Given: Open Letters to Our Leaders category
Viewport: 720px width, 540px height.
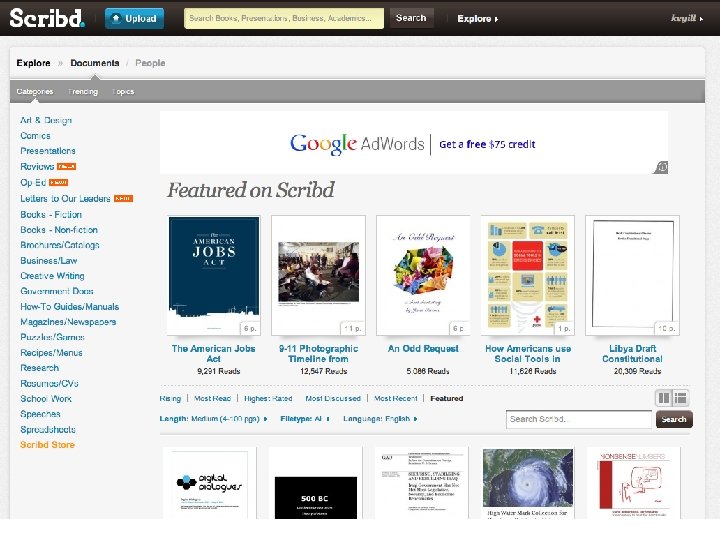Looking at the screenshot, I should point(65,198).
